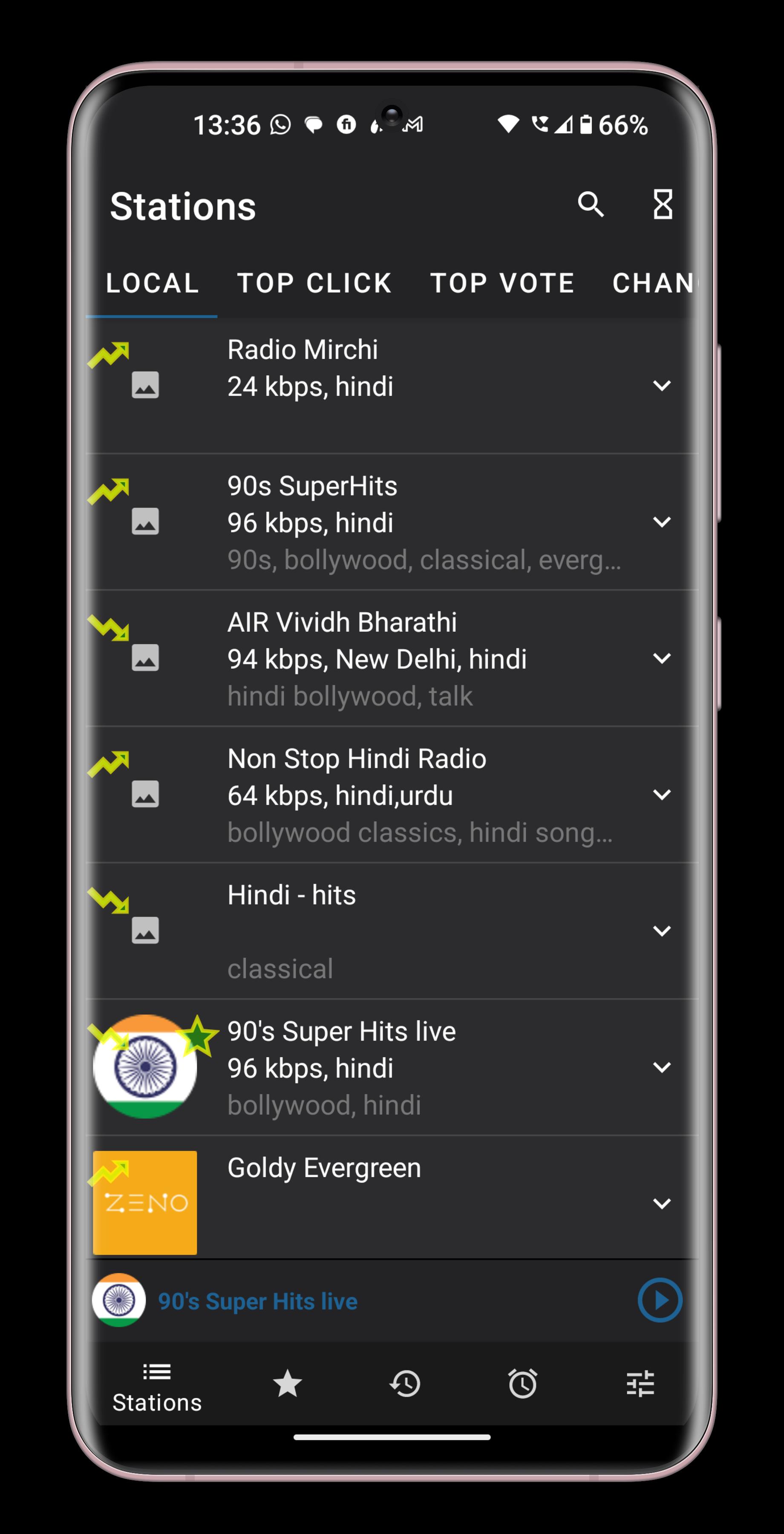Tap the WhatsApp notification icon in status bar
The width and height of the screenshot is (784, 1534).
click(x=280, y=124)
